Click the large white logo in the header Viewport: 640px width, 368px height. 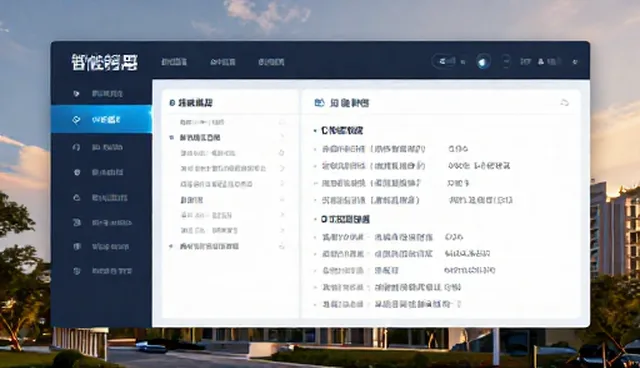pos(104,62)
